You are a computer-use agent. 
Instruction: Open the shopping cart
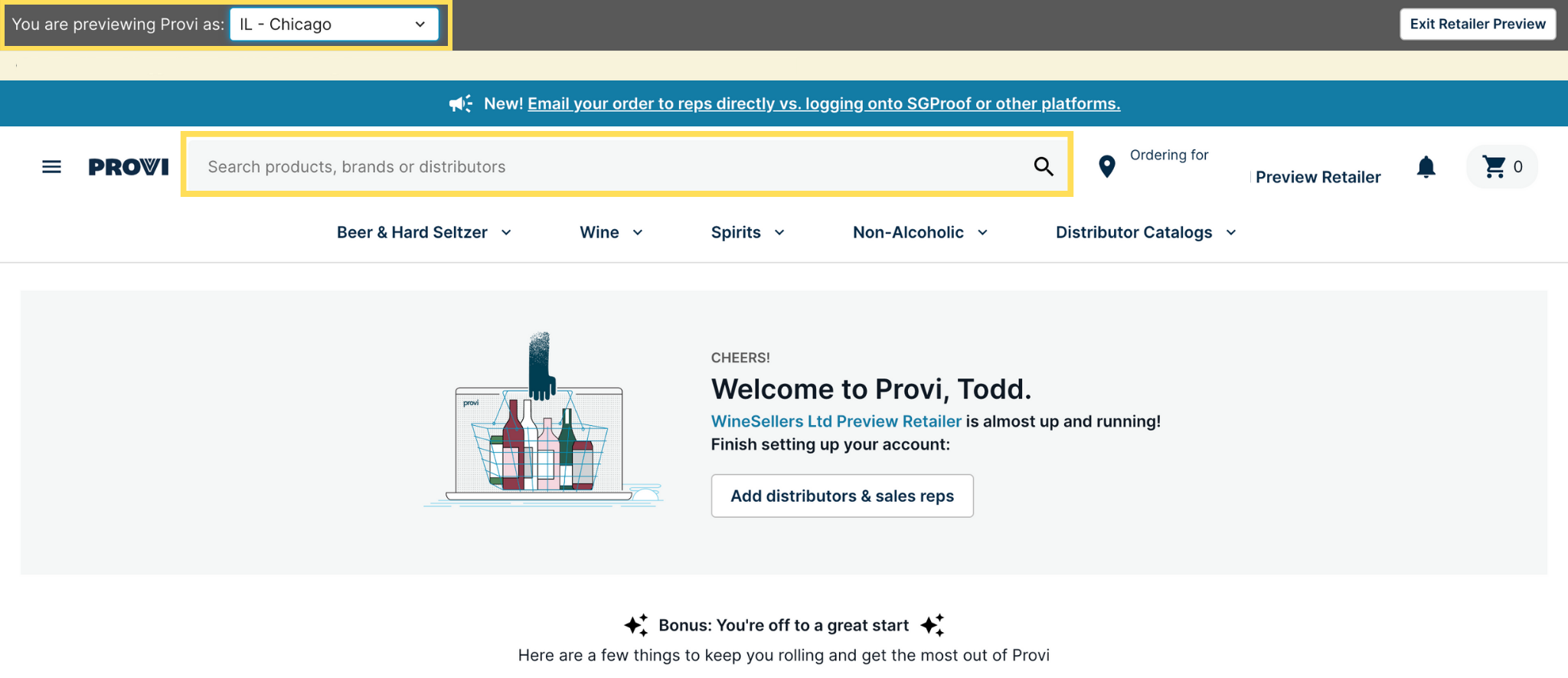pyautogui.click(x=1502, y=166)
